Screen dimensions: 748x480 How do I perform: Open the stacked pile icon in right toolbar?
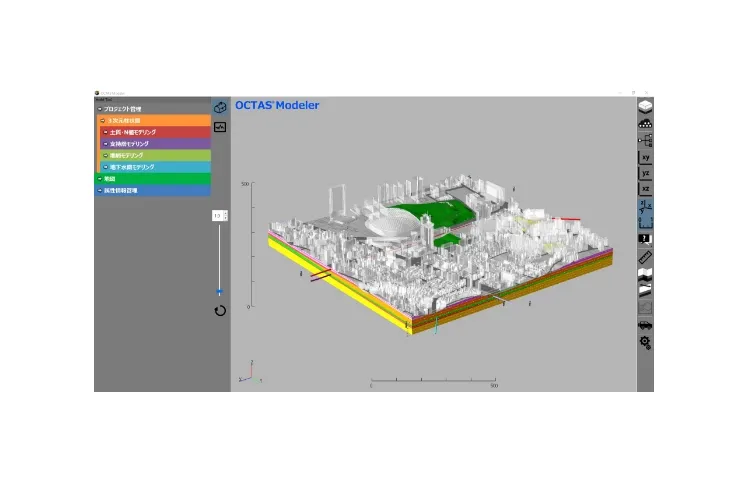(x=645, y=123)
